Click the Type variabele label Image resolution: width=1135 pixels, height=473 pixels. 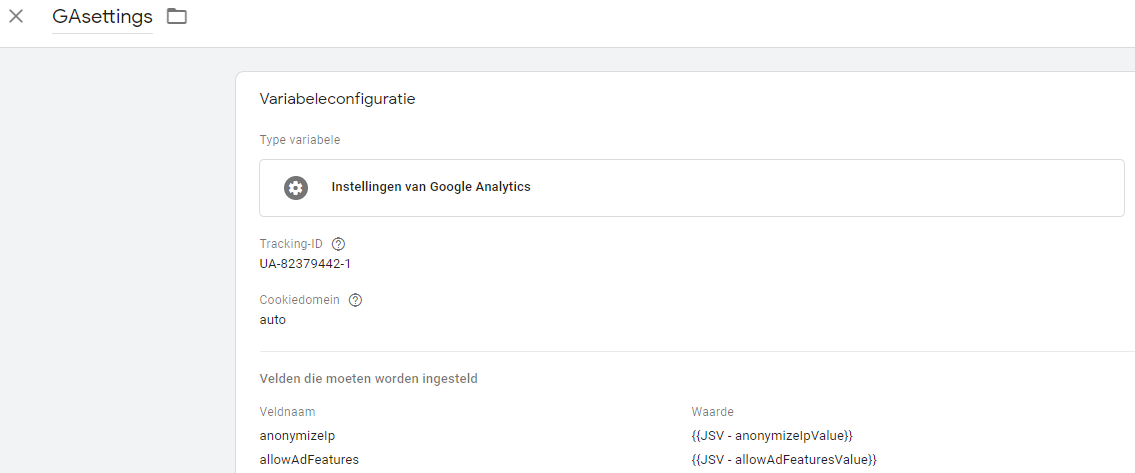(299, 140)
